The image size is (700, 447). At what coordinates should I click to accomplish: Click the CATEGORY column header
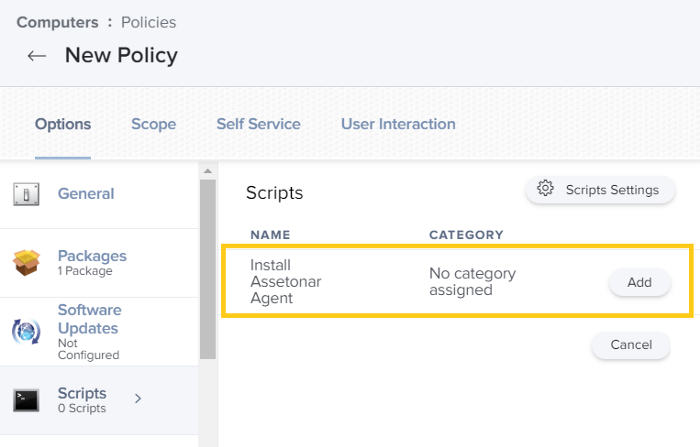click(465, 235)
